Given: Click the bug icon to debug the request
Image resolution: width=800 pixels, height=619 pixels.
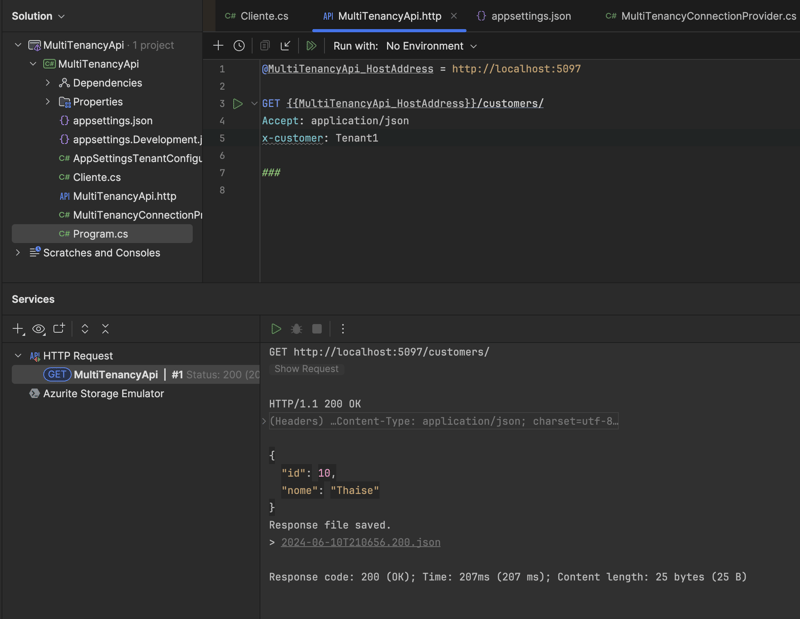Looking at the screenshot, I should pyautogui.click(x=296, y=327).
